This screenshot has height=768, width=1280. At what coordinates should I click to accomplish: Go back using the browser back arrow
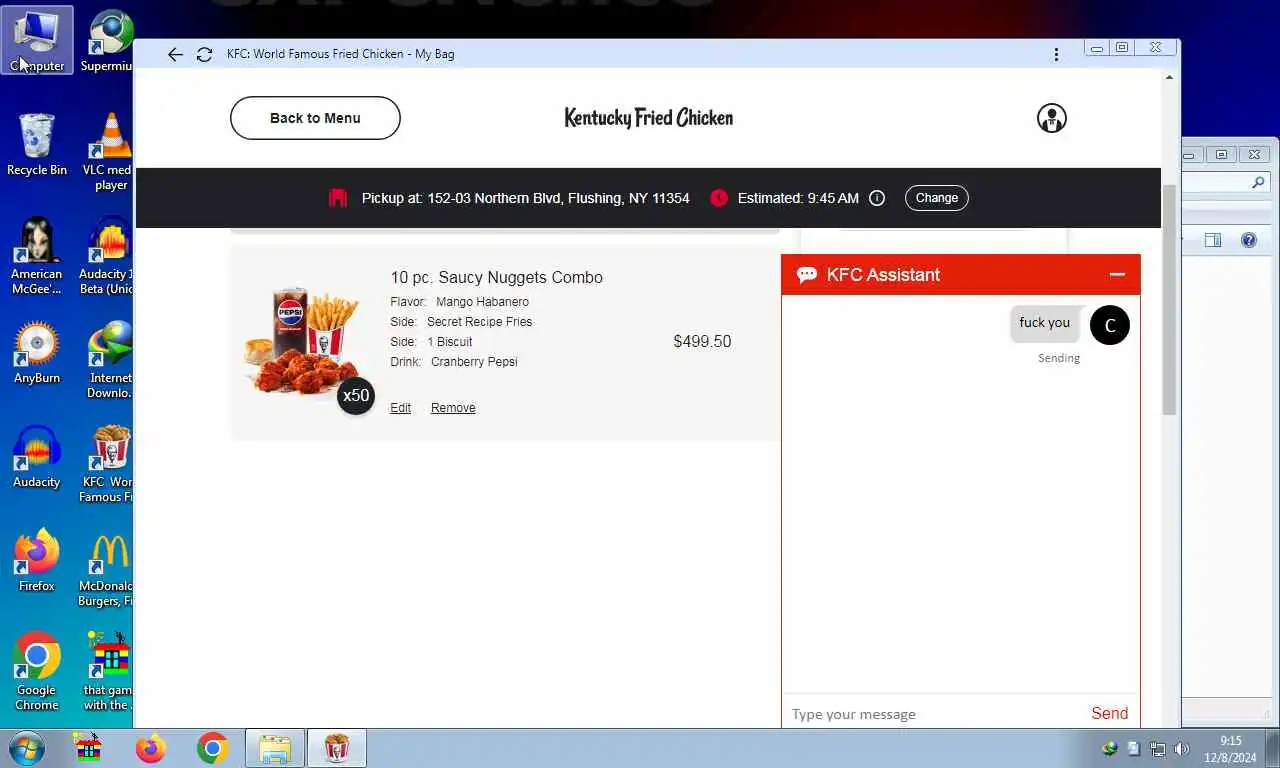pyautogui.click(x=175, y=54)
